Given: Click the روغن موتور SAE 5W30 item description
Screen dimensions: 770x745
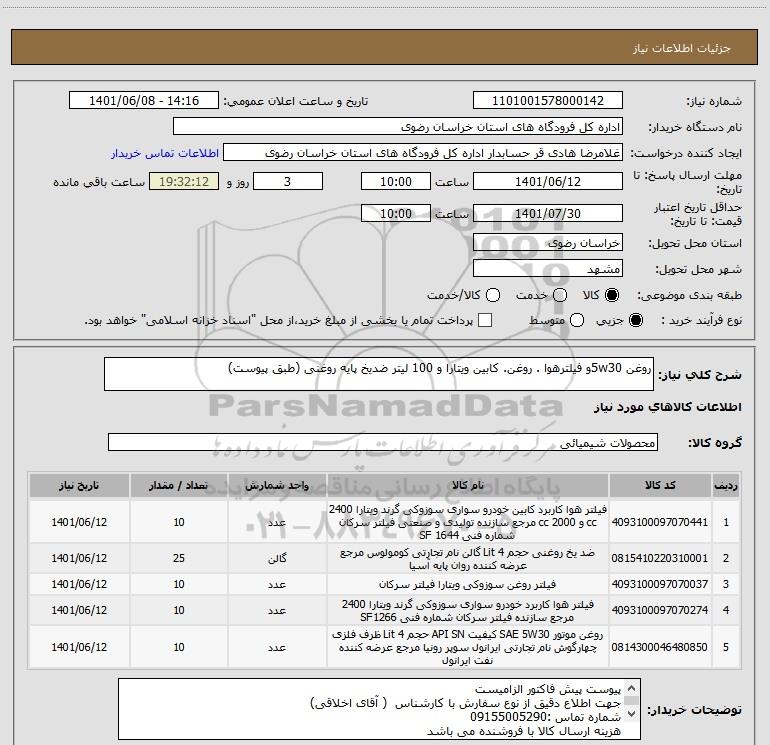Looking at the screenshot, I should point(468,647).
